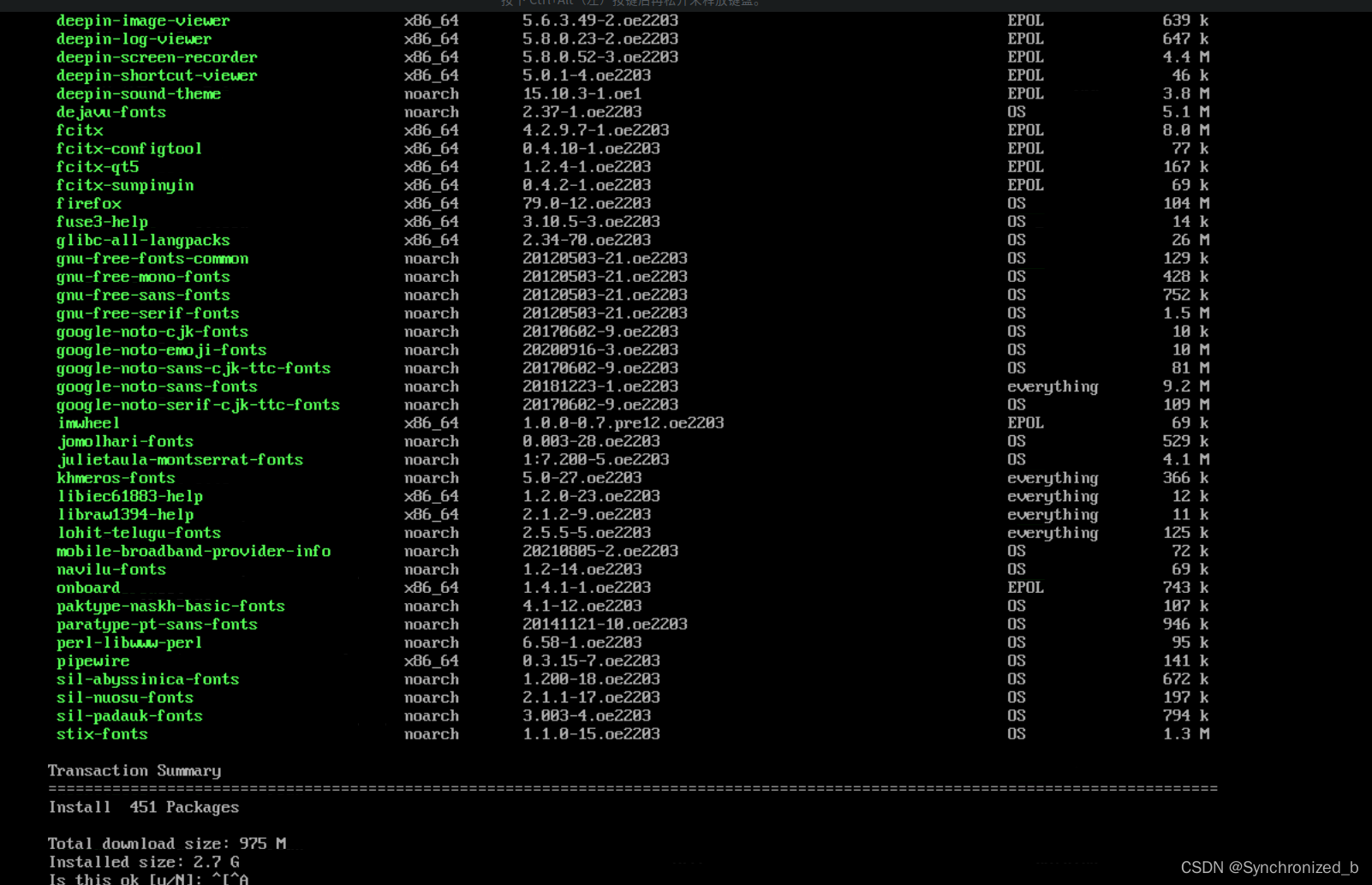Screen dimensions: 1372x885
Task: Click the deepin-log-viewer package row
Action: click(x=633, y=39)
